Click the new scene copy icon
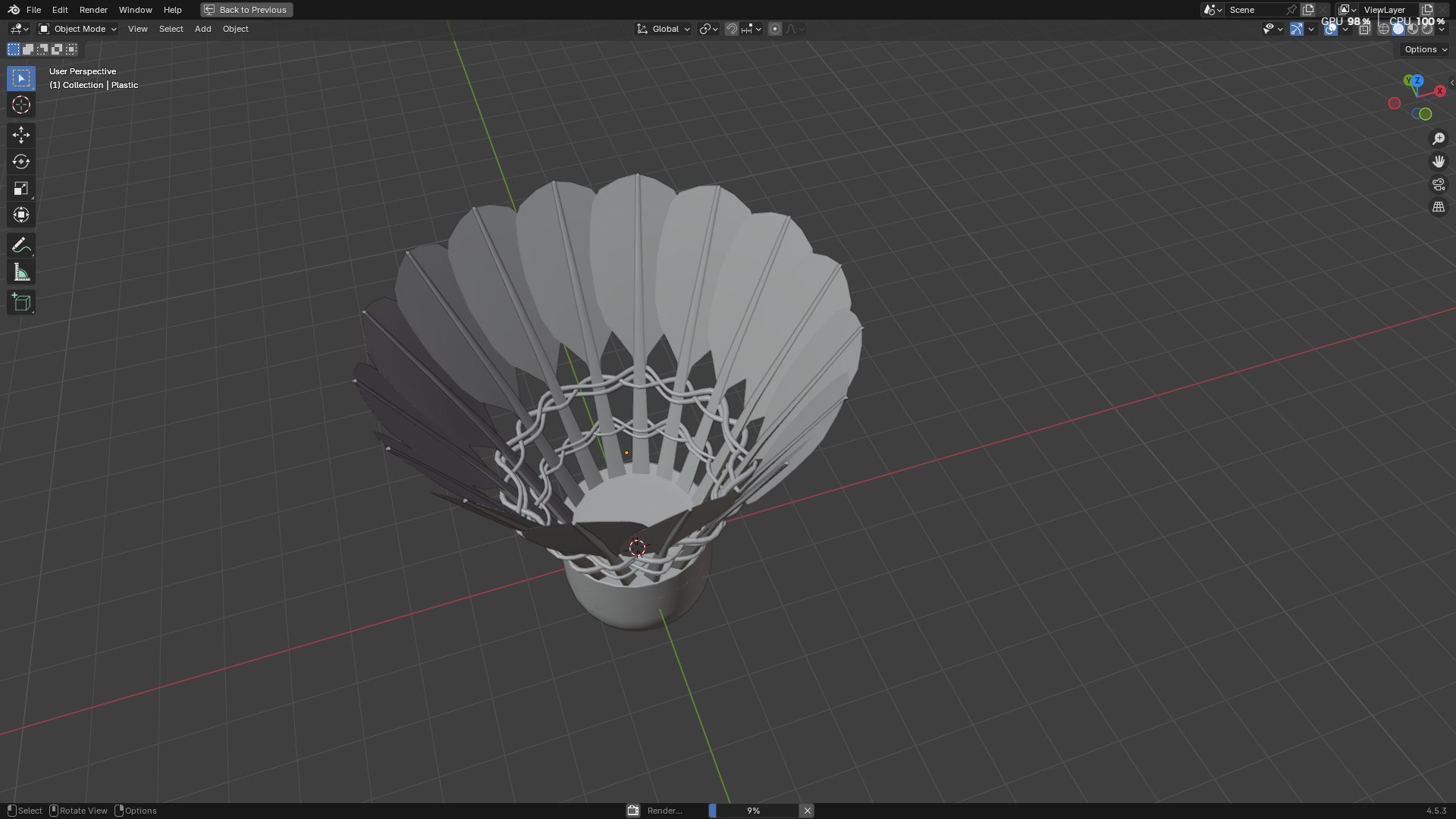The width and height of the screenshot is (1456, 819). point(1308,10)
